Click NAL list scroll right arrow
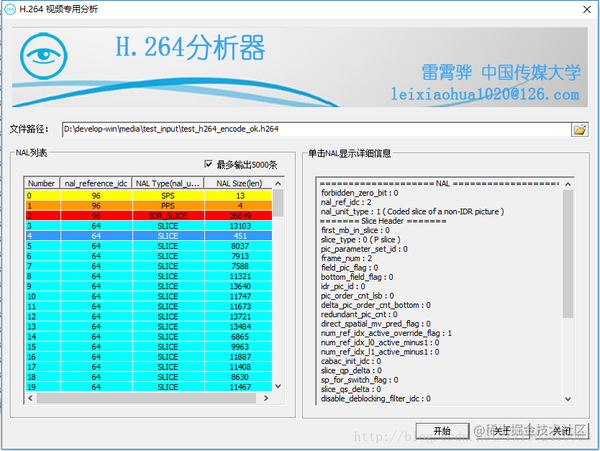Image resolution: width=600 pixels, height=451 pixels. click(266, 398)
